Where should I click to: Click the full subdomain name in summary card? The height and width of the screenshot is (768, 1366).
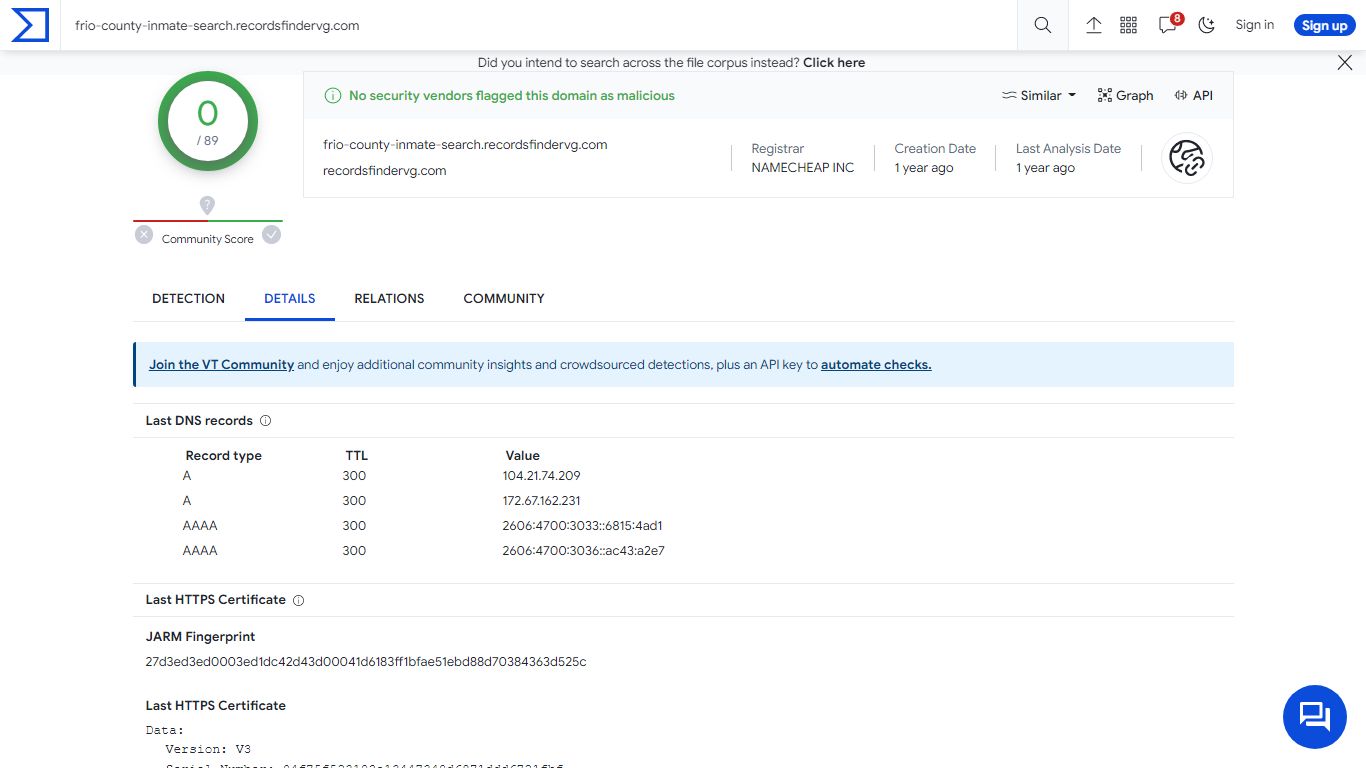pos(465,145)
